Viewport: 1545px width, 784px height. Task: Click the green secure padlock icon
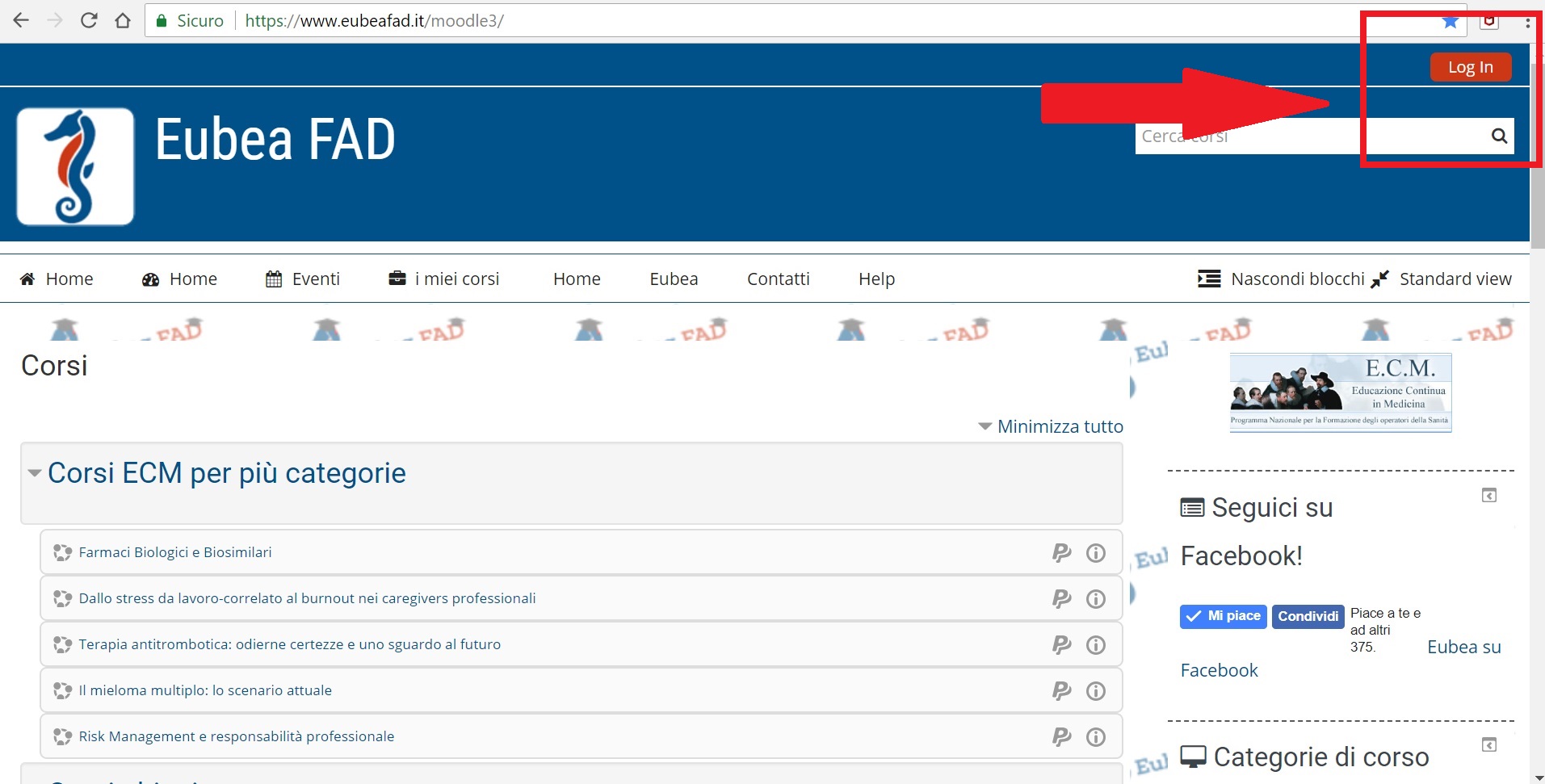[162, 21]
